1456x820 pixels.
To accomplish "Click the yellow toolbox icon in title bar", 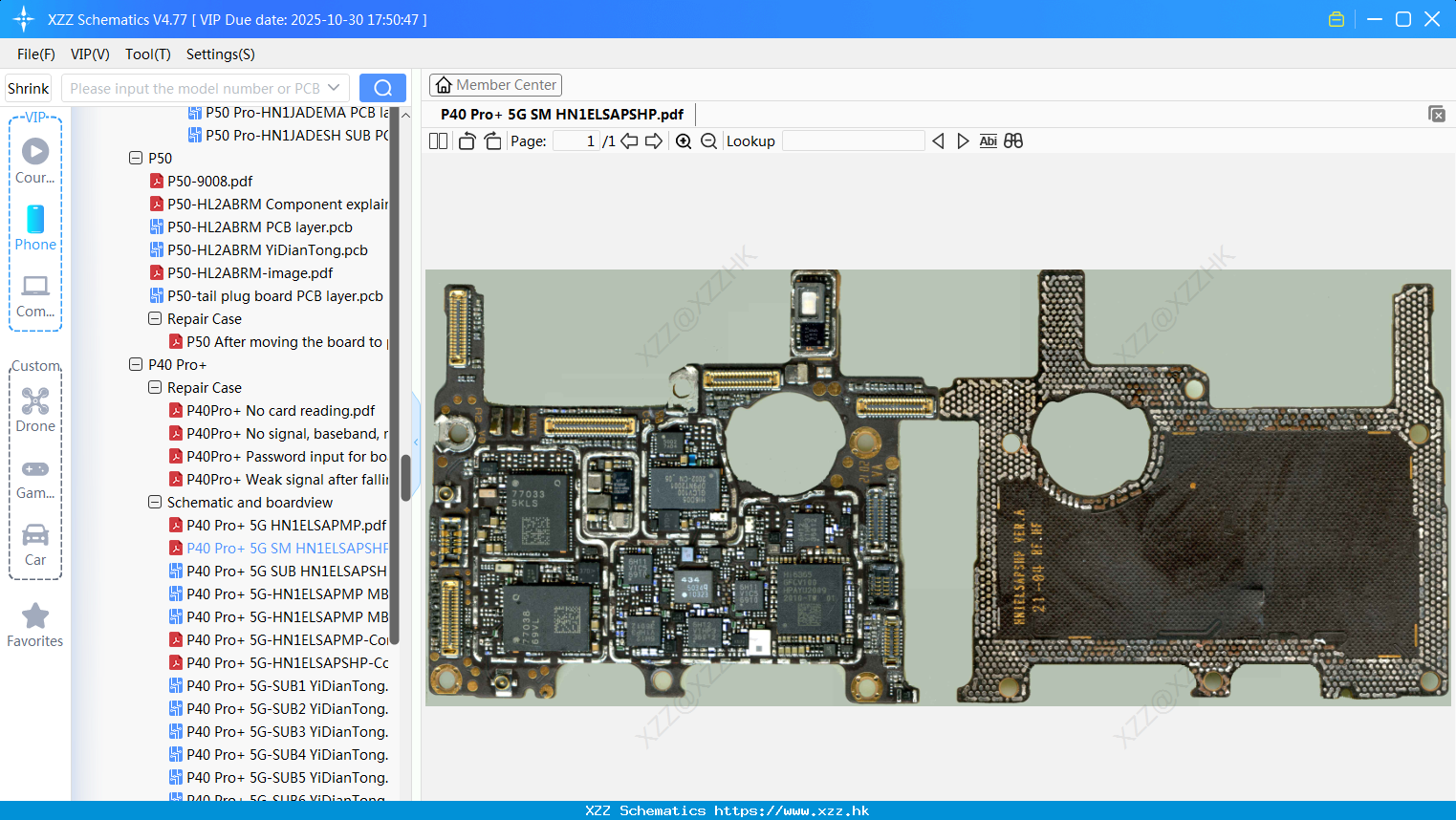I will (1336, 19).
